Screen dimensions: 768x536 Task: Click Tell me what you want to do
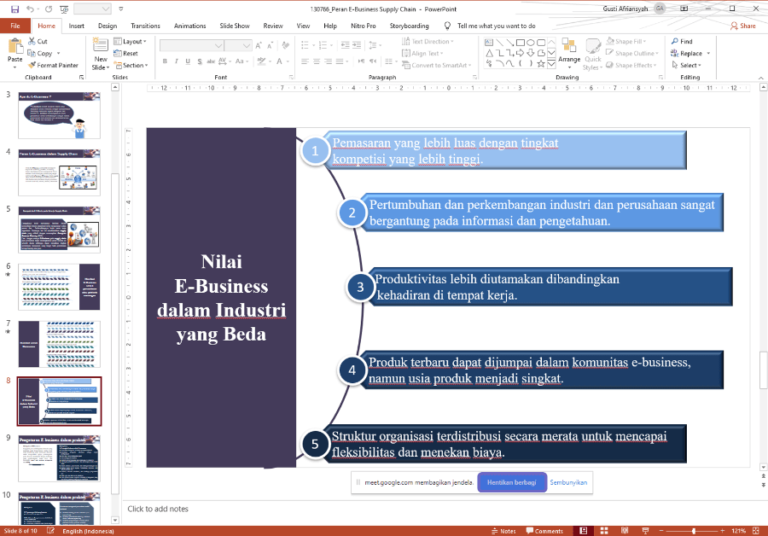click(x=496, y=26)
